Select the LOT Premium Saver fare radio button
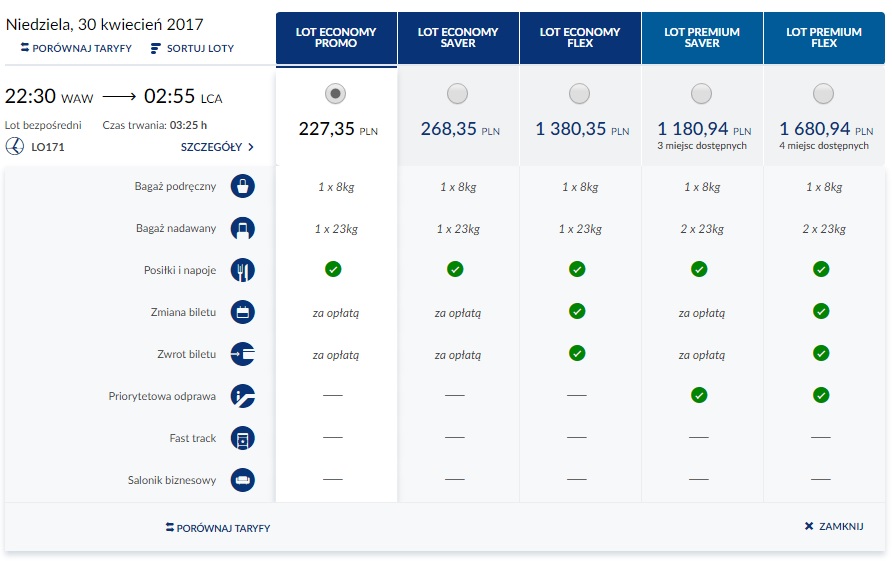Image resolution: width=892 pixels, height=561 pixels. 701,93
